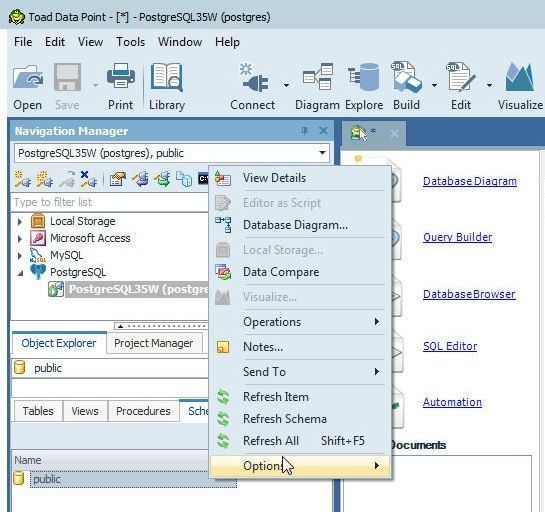The width and height of the screenshot is (545, 512).
Task: Open the SQL Editor link
Action: pos(450,346)
